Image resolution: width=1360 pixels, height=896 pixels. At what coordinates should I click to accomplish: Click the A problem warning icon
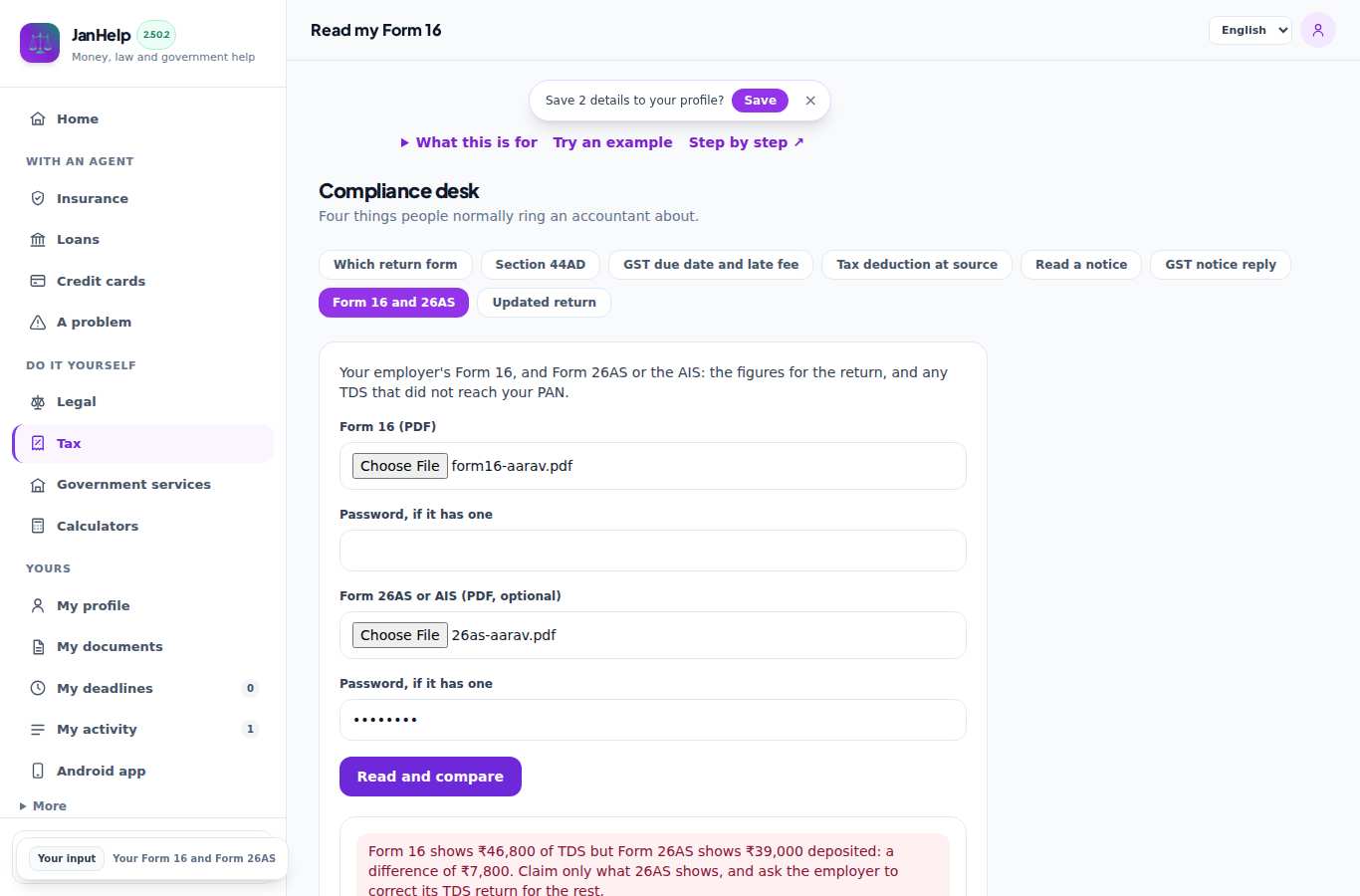coord(38,322)
